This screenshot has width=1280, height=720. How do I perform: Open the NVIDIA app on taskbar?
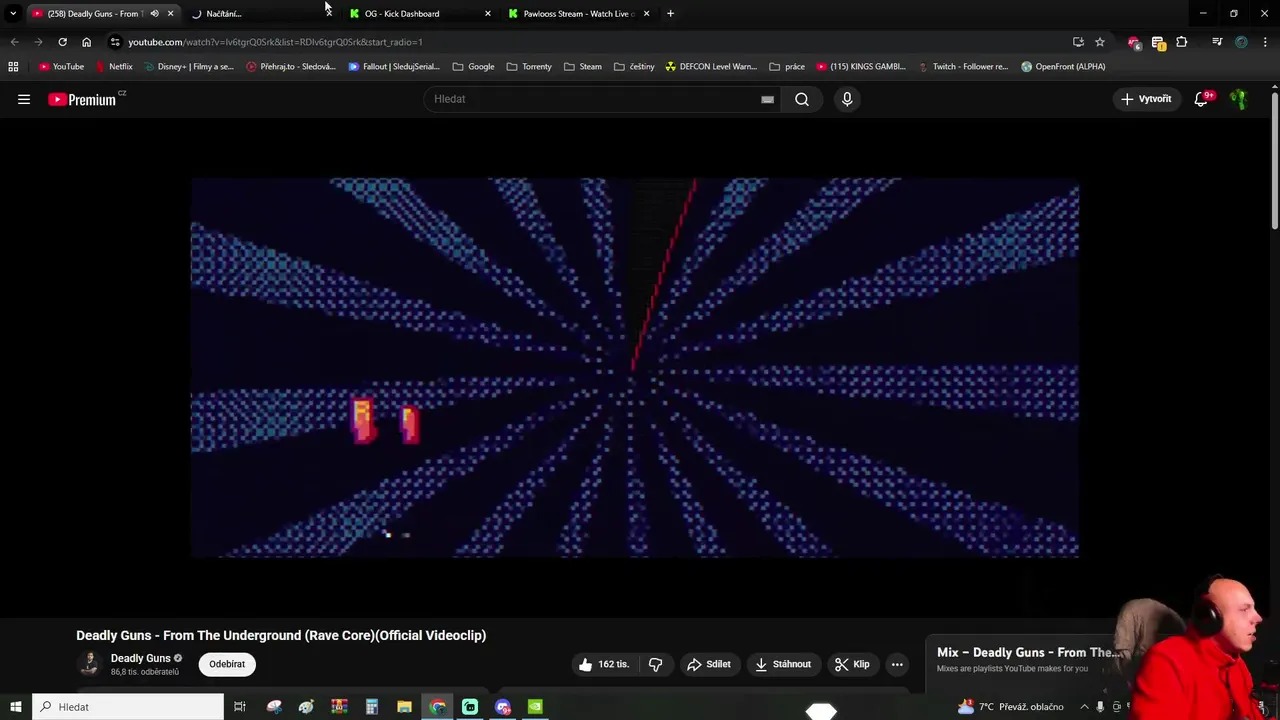point(535,707)
